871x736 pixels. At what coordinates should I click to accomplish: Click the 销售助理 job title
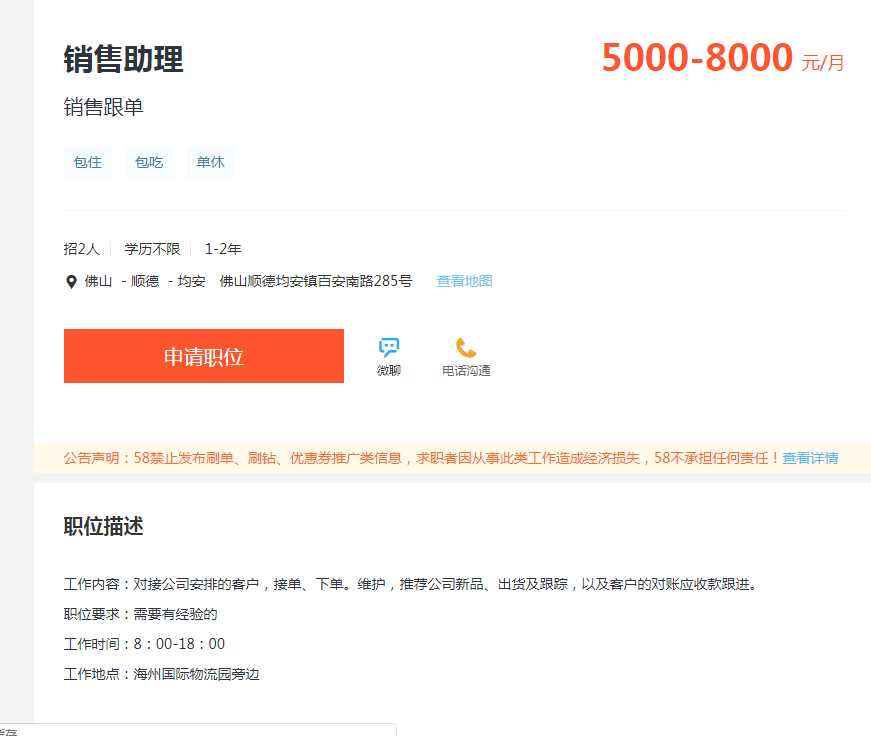pyautogui.click(x=124, y=59)
